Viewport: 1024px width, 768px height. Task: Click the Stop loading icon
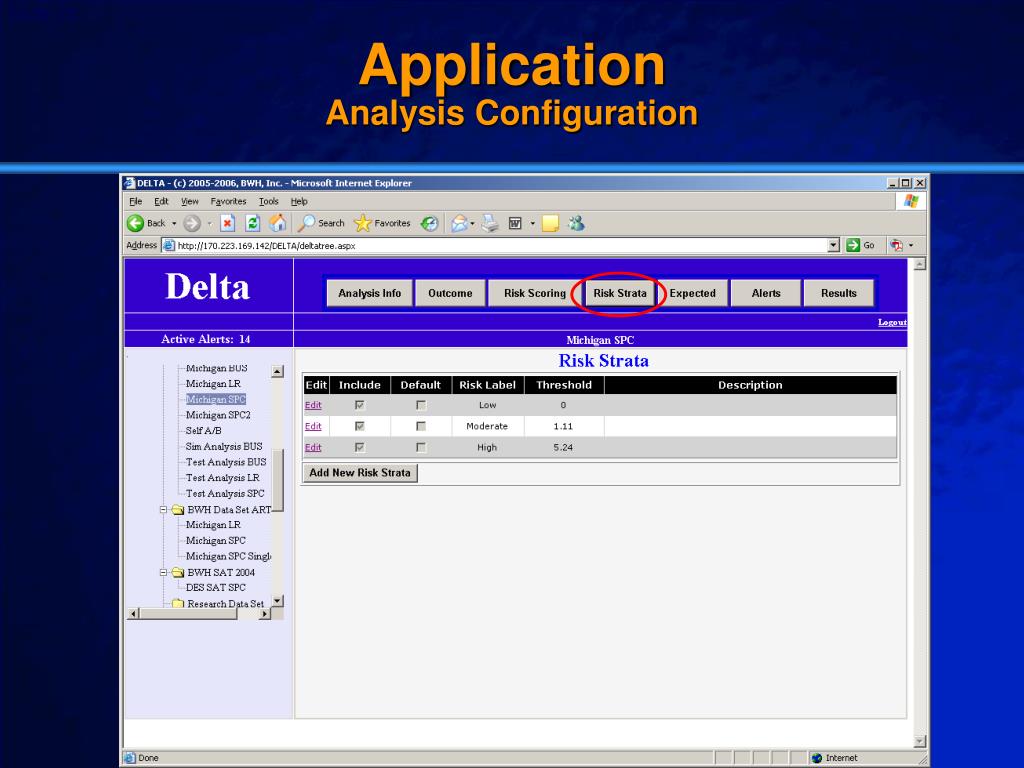point(227,223)
